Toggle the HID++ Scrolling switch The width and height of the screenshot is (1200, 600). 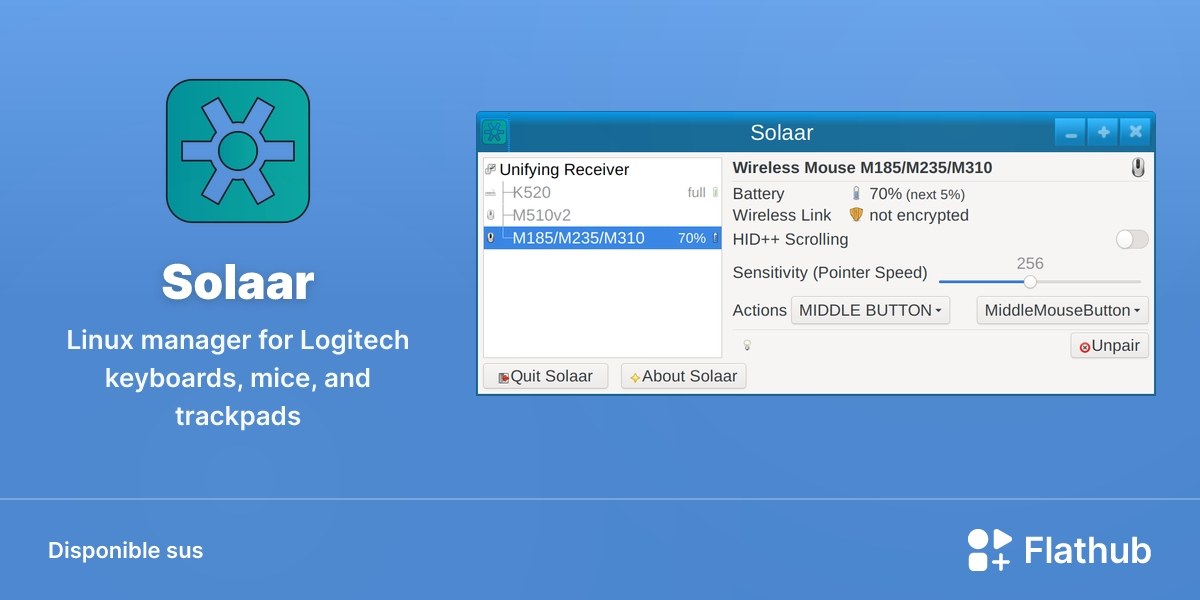coord(1132,239)
